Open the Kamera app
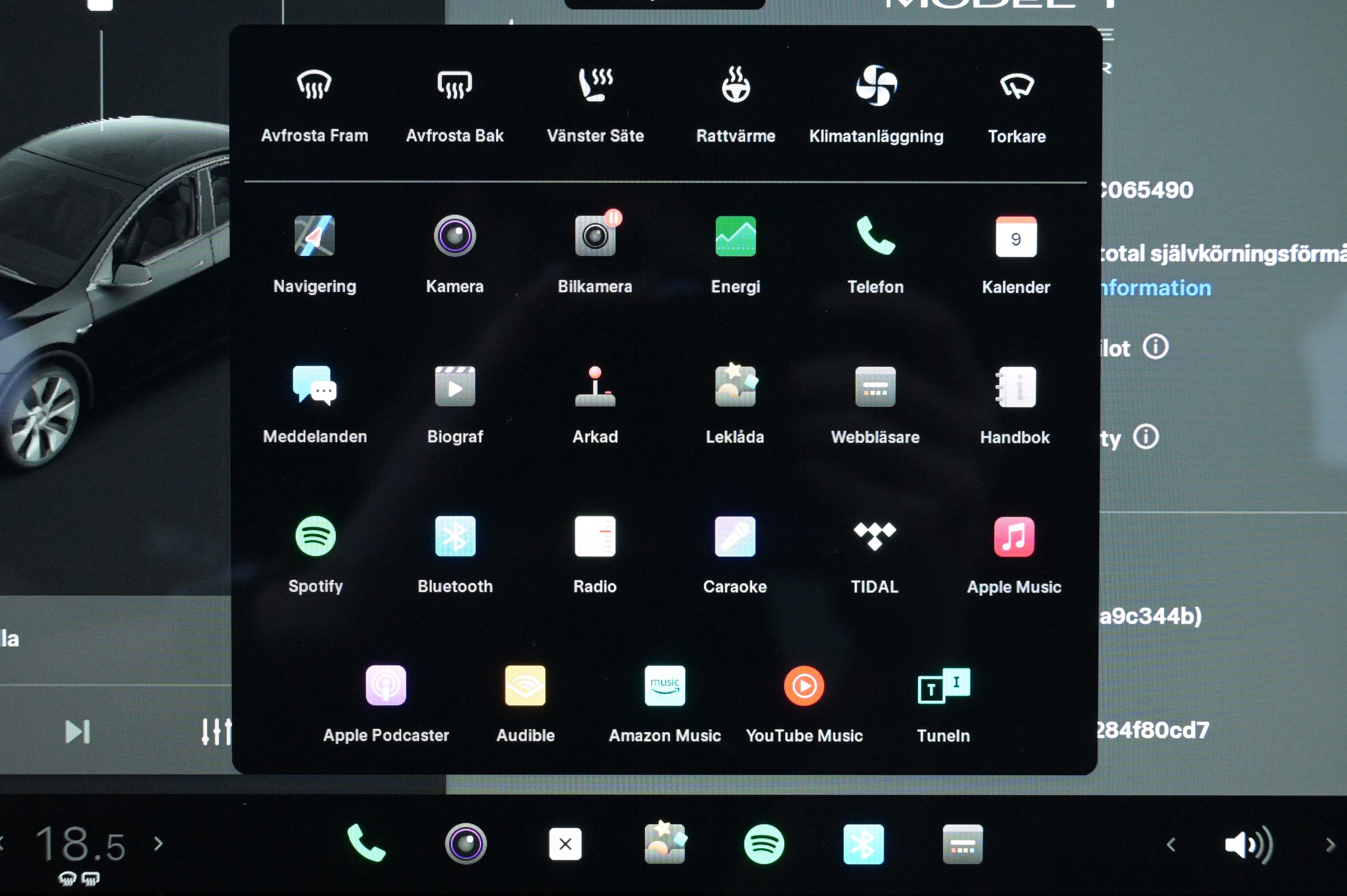 [x=455, y=254]
